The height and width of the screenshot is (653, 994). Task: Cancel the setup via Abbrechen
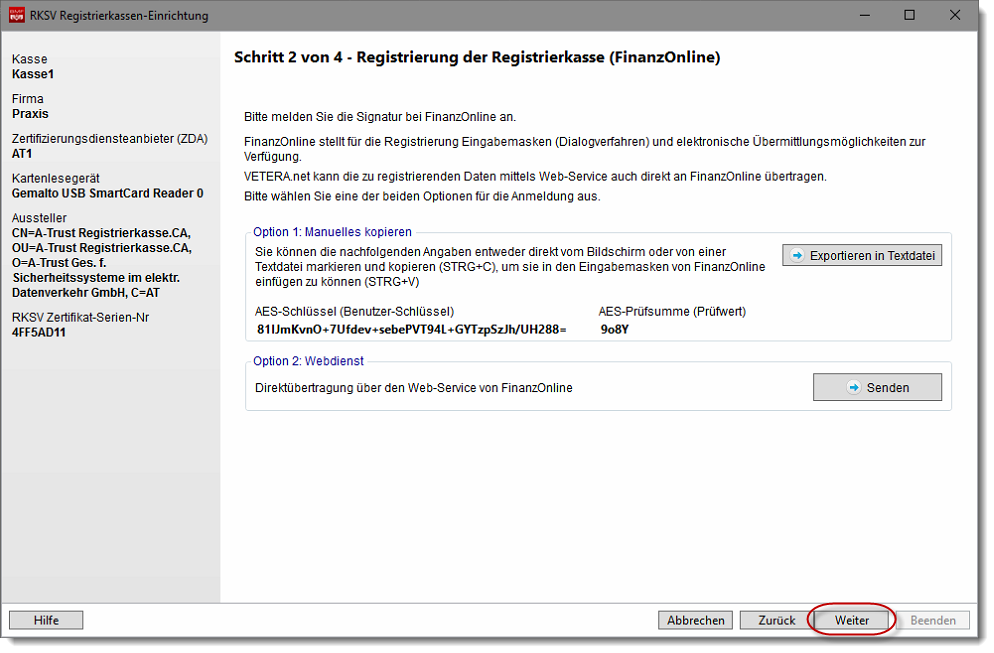point(695,620)
